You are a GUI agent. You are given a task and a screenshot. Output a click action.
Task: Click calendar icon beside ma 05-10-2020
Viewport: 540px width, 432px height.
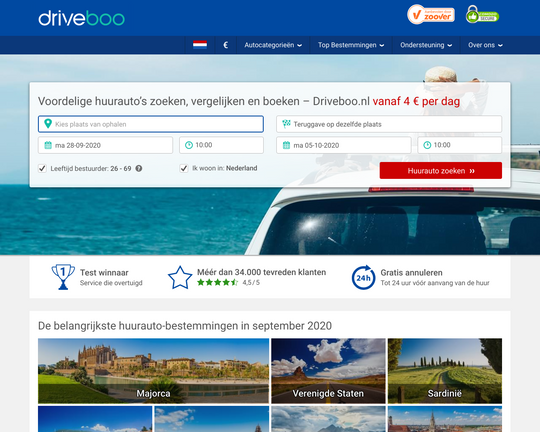(x=287, y=145)
